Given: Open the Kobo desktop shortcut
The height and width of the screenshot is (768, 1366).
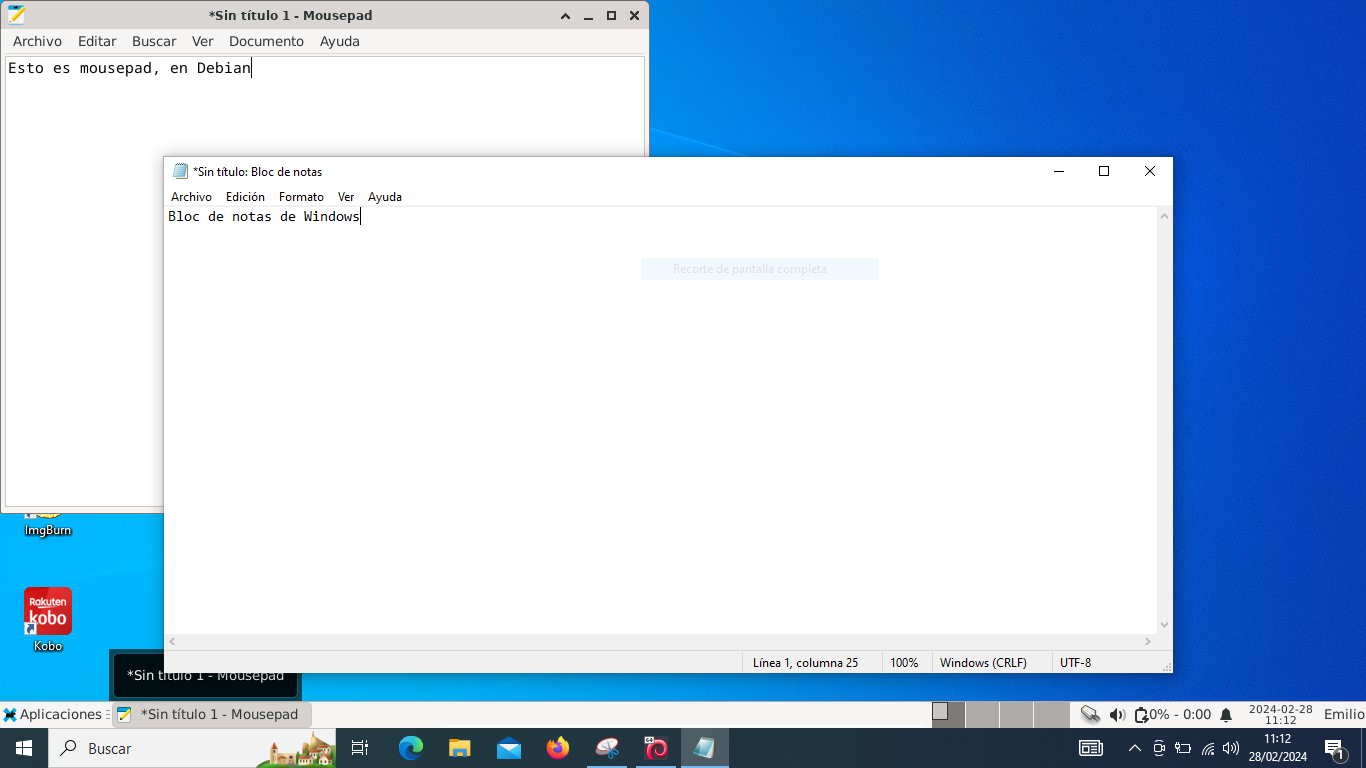Looking at the screenshot, I should (48, 619).
